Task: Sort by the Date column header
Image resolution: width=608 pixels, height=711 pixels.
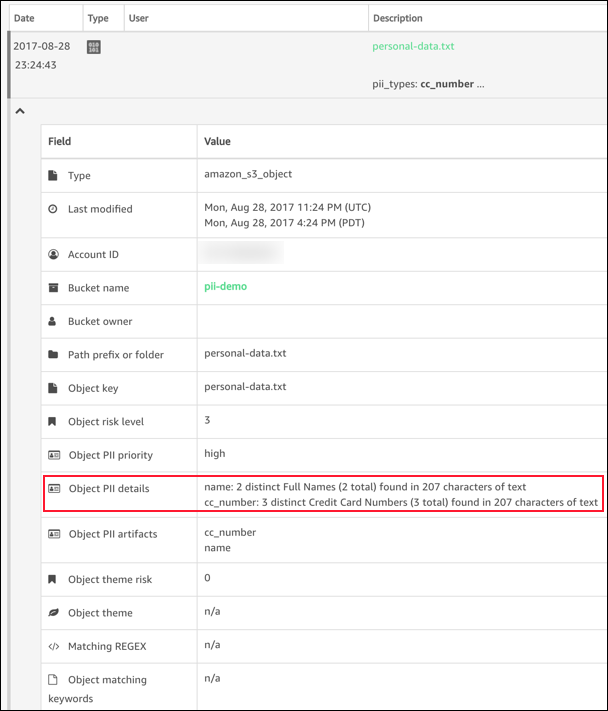Action: [x=24, y=18]
